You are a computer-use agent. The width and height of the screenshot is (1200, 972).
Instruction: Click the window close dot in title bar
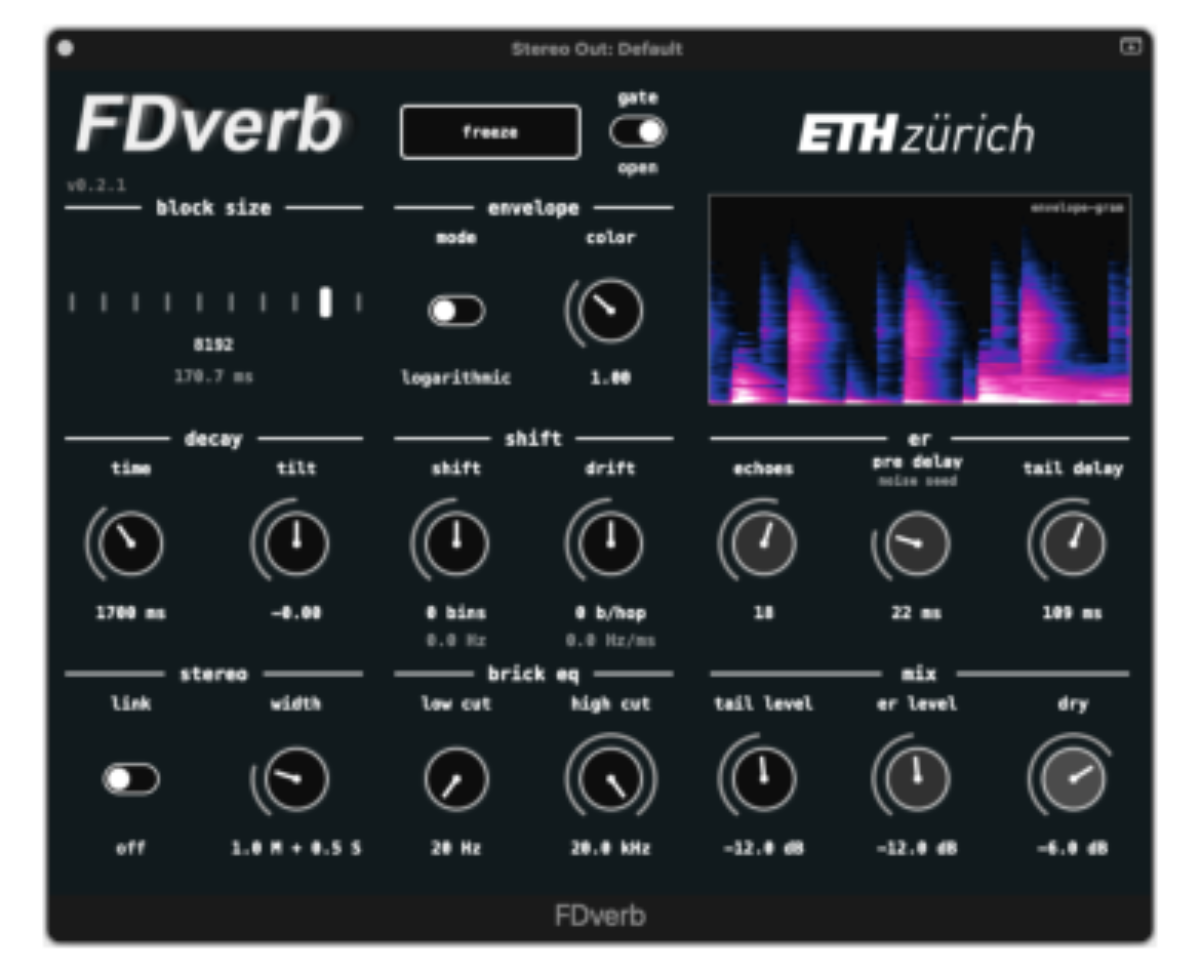[65, 48]
